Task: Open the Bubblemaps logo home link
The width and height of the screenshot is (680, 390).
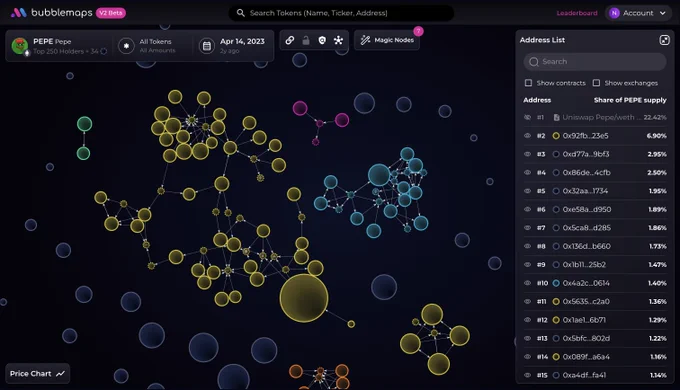Action: [52, 13]
